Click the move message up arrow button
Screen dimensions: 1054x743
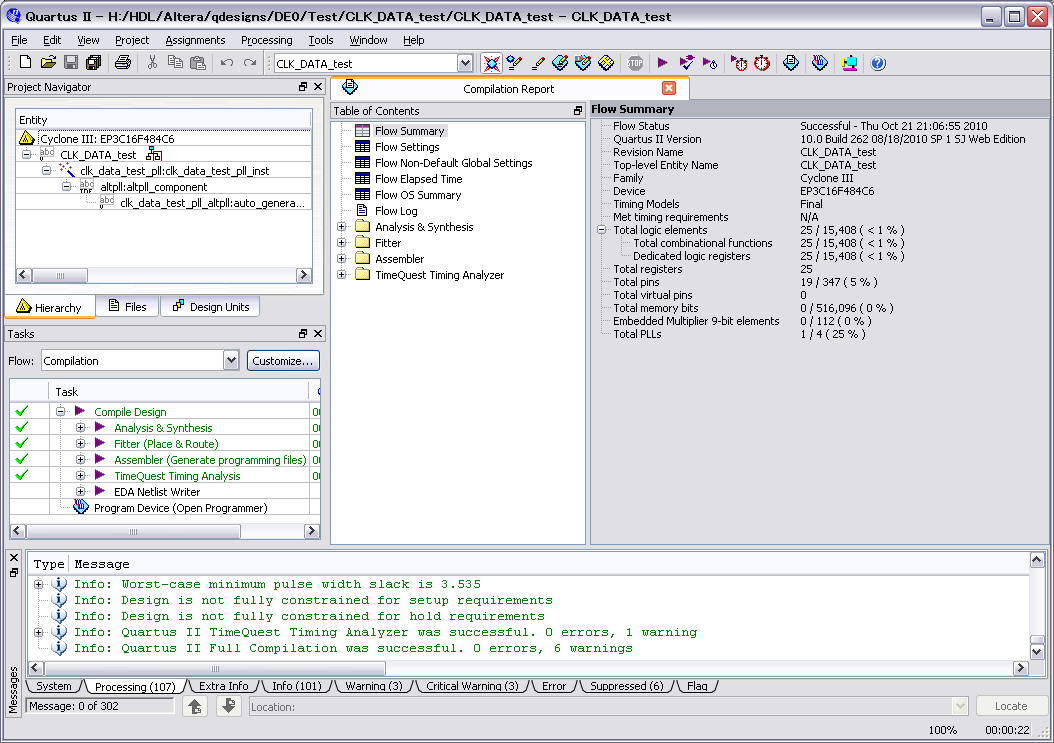[x=195, y=706]
